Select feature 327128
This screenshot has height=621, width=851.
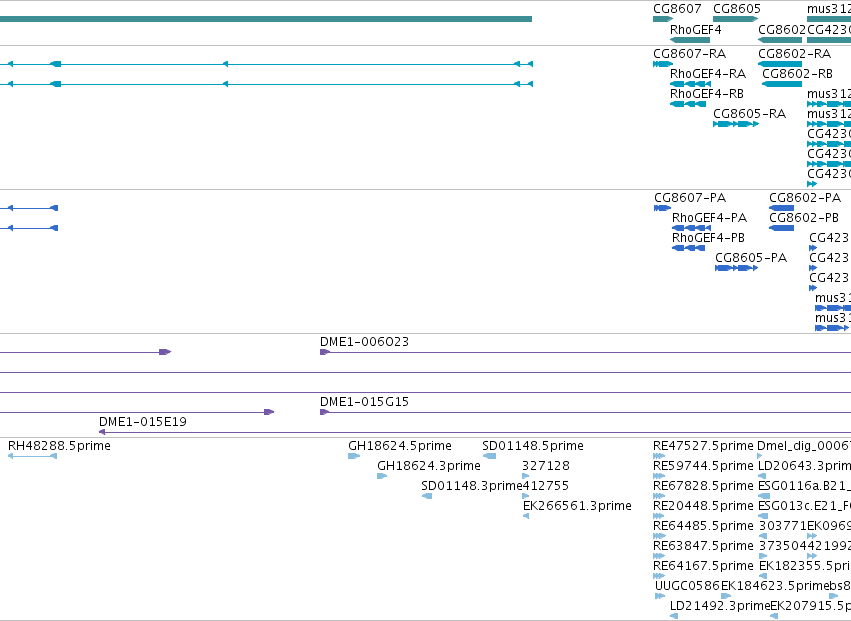pyautogui.click(x=546, y=466)
